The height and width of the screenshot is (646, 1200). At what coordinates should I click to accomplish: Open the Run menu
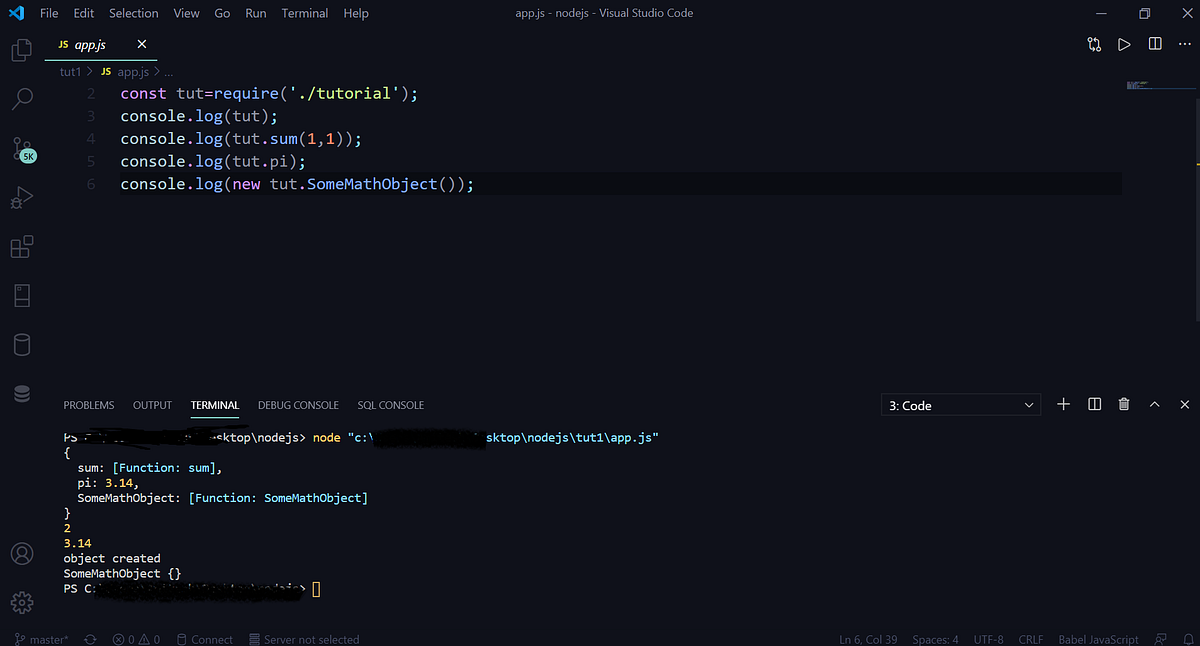255,13
